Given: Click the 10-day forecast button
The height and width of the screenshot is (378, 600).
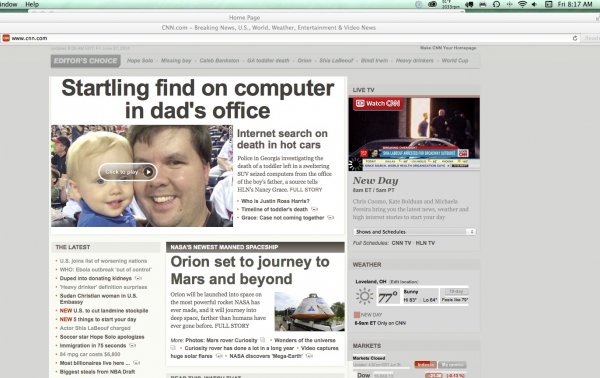Looking at the screenshot, I should click(x=456, y=292).
